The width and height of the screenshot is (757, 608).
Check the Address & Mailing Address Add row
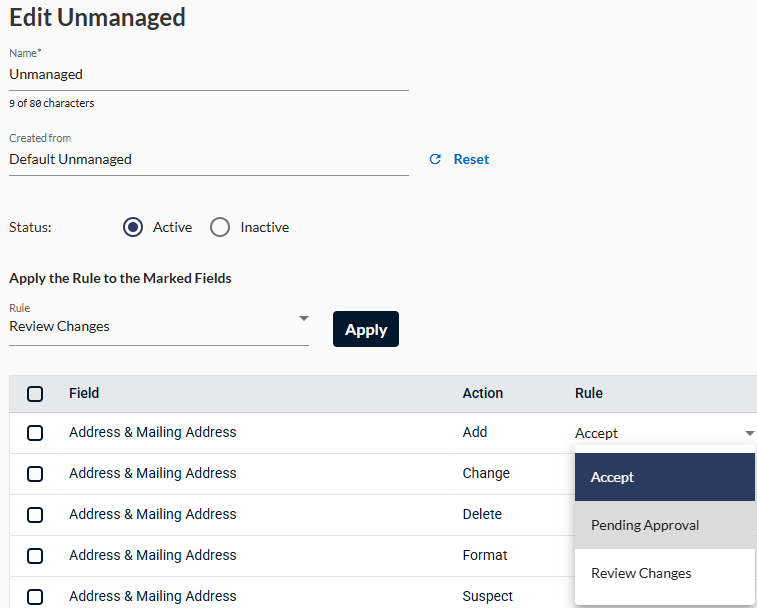point(35,433)
